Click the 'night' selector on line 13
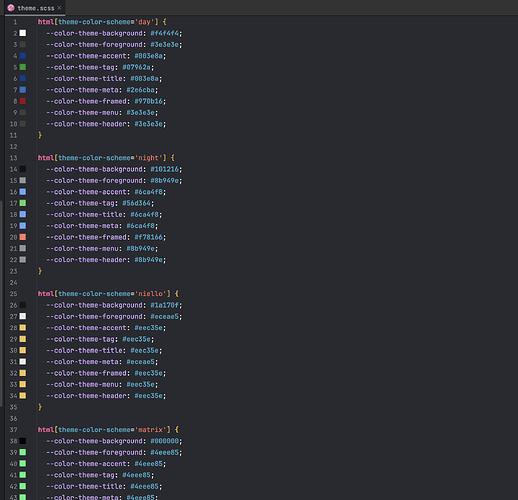The height and width of the screenshot is (500, 518). [x=148, y=158]
